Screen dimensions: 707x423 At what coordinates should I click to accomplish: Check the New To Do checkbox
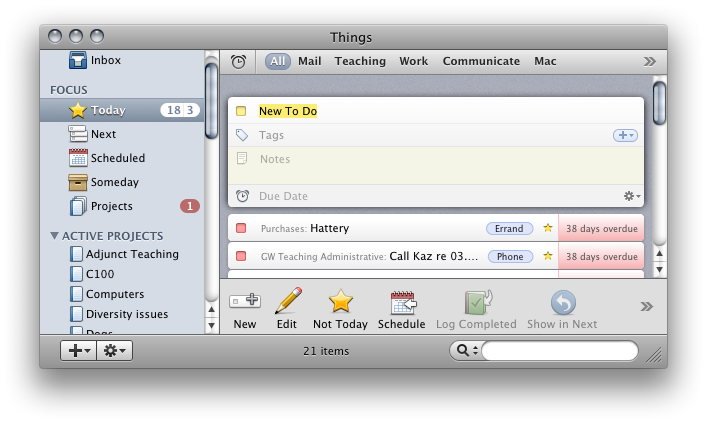point(241,111)
